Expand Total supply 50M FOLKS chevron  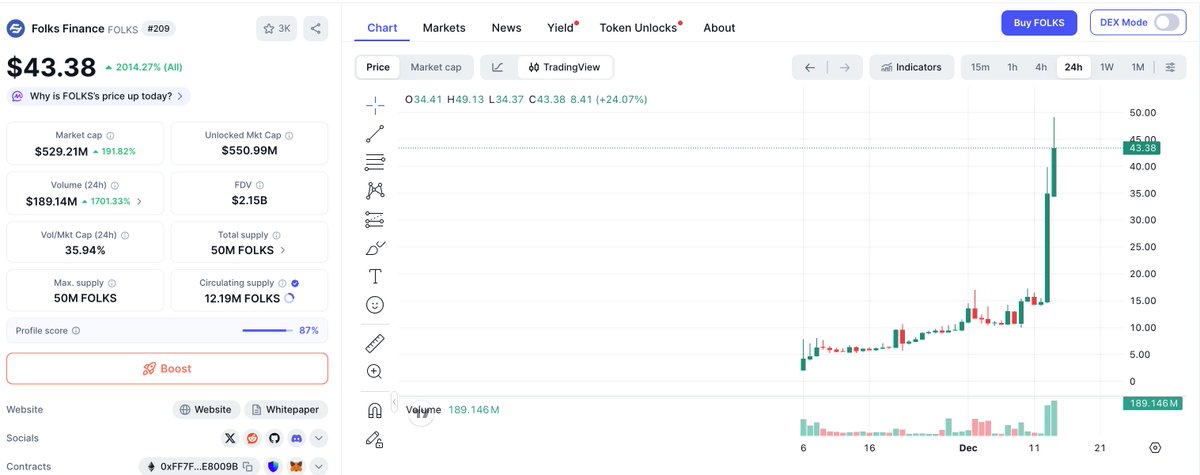coord(283,250)
